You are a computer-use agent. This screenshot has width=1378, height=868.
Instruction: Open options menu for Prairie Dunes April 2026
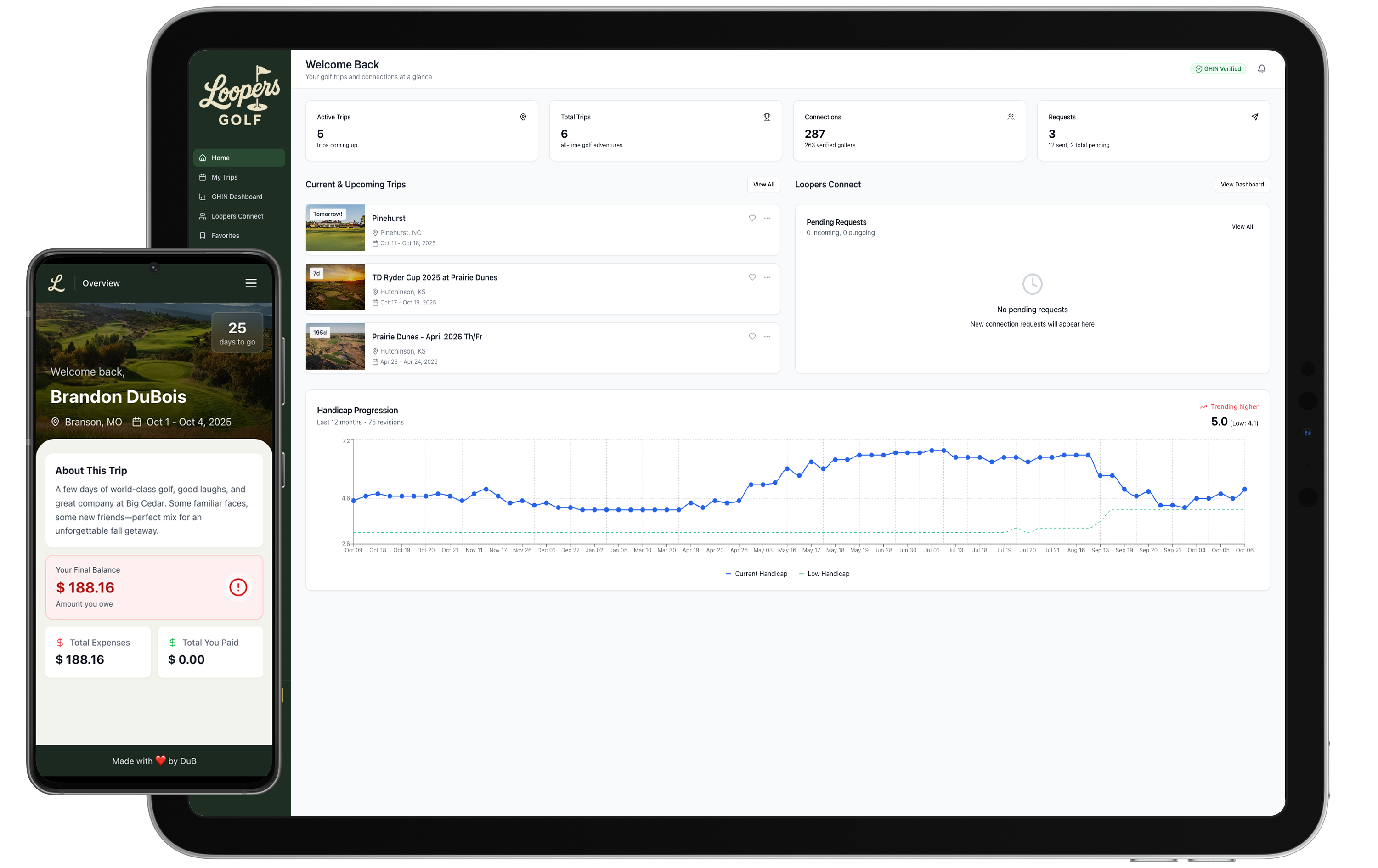click(767, 337)
